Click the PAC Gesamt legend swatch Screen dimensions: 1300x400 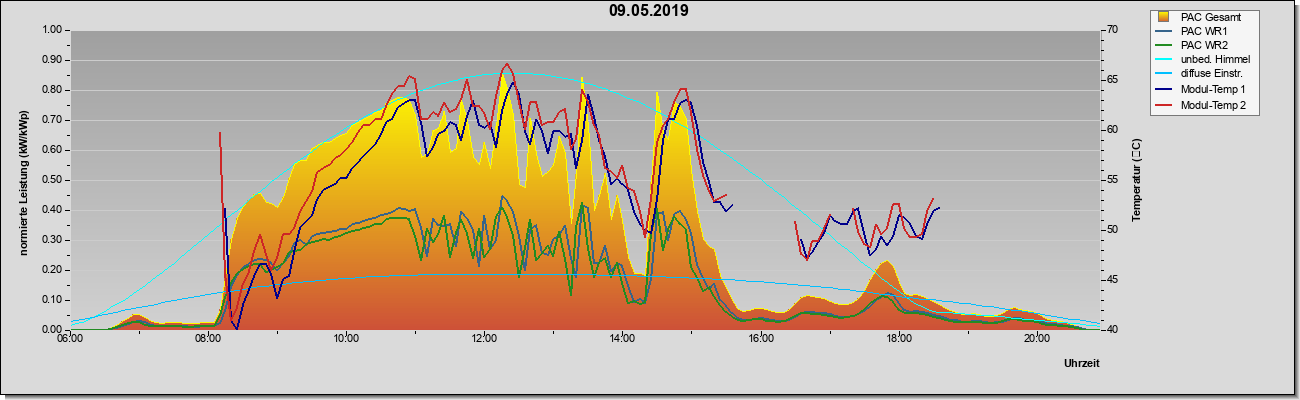(x=1165, y=17)
